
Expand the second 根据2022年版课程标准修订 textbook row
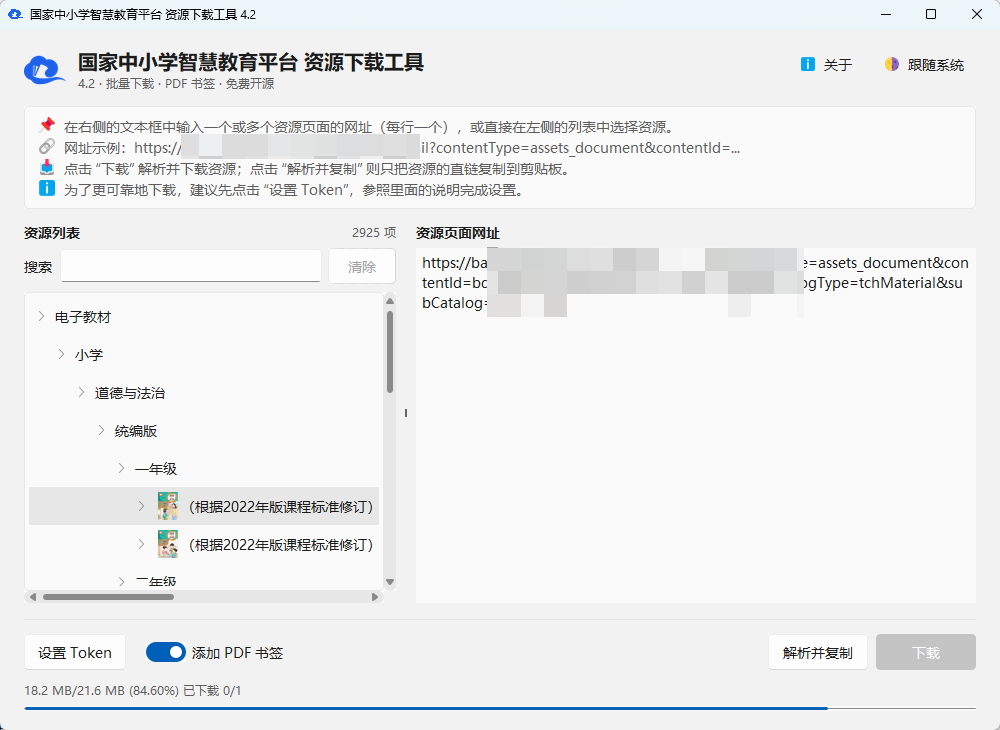(x=141, y=544)
